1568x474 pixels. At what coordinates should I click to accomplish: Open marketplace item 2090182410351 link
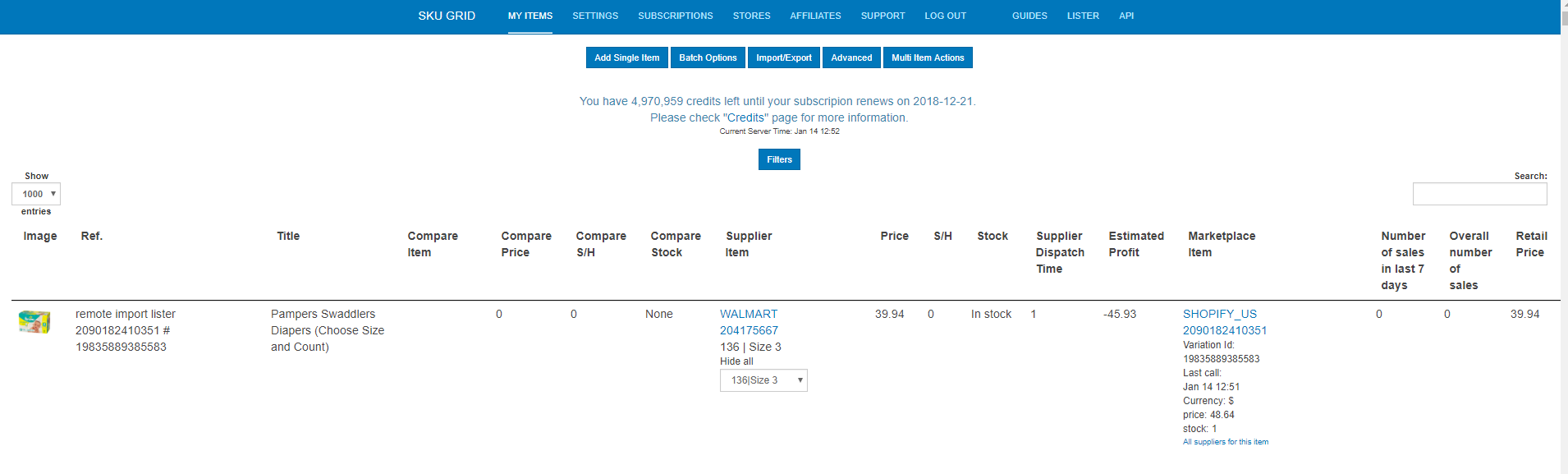click(1225, 330)
